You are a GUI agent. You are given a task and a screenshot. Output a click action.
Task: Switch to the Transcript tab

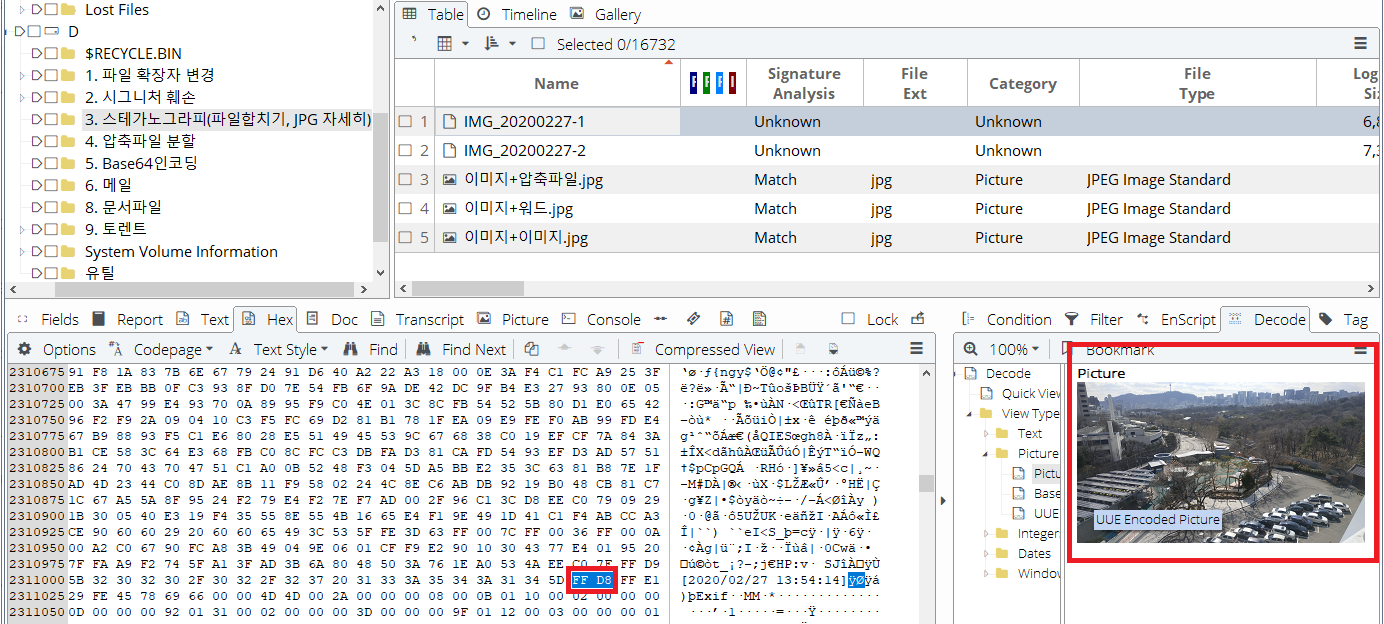[419, 319]
